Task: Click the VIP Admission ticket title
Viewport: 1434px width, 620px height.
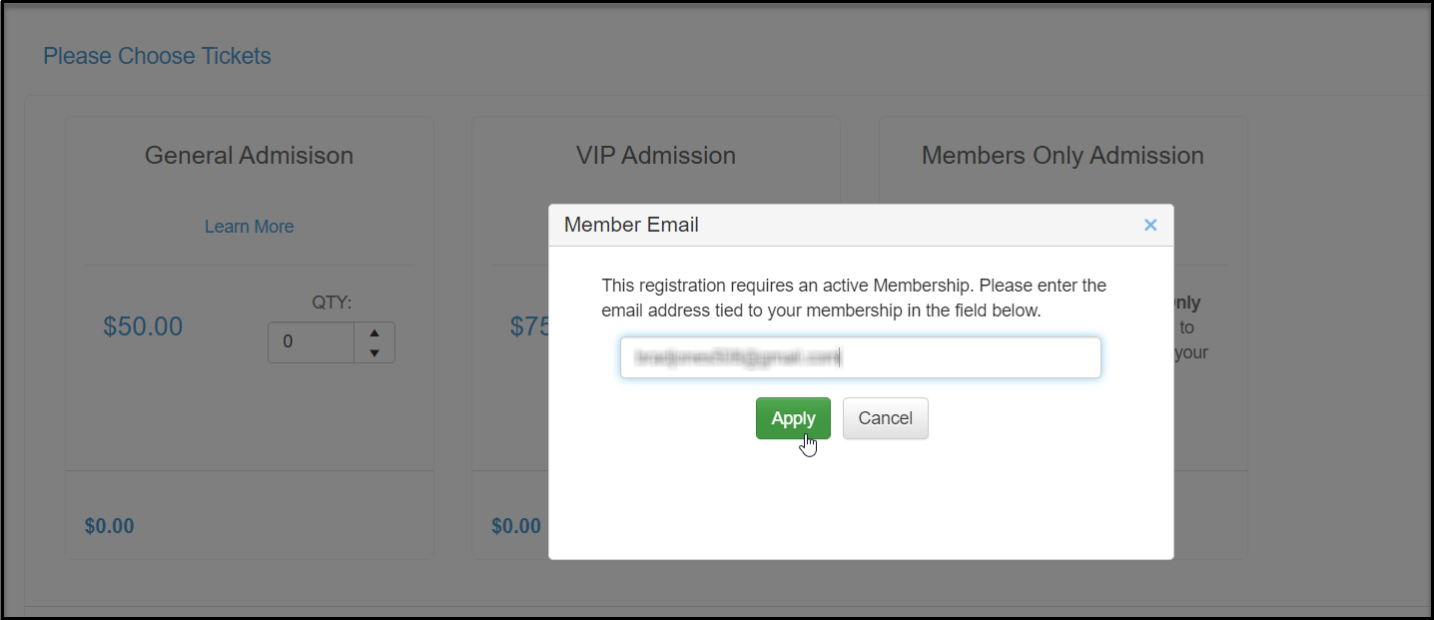Action: (656, 156)
